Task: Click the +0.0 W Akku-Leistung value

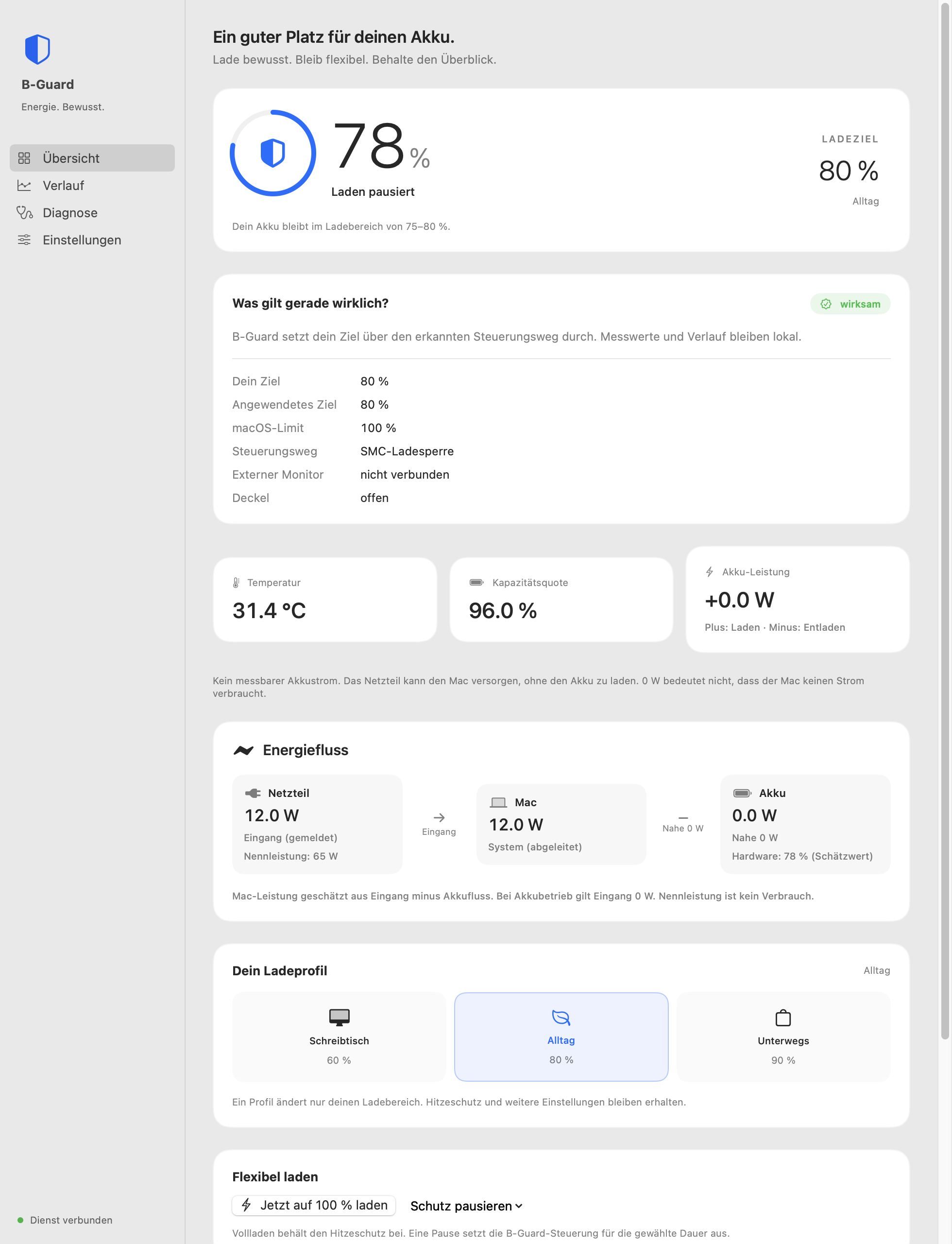Action: tap(739, 600)
